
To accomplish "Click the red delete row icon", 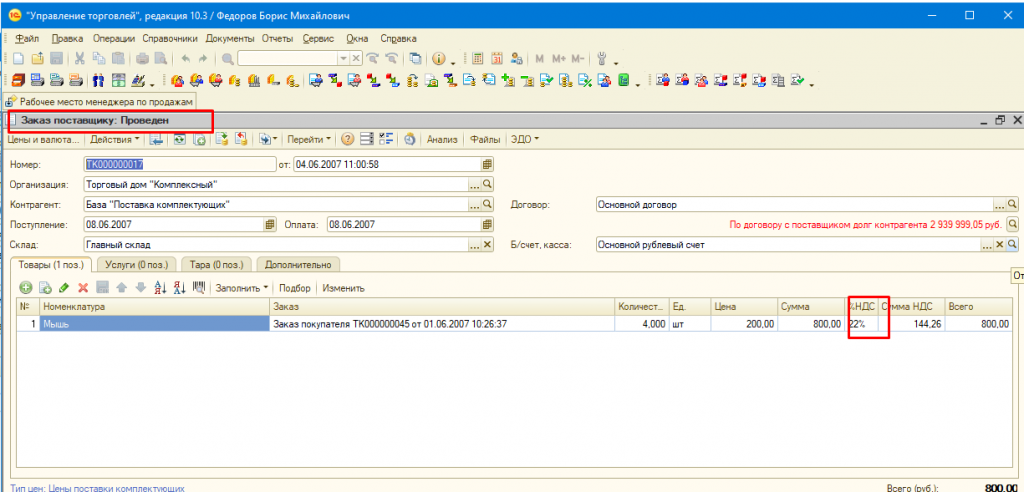I will coord(83,288).
